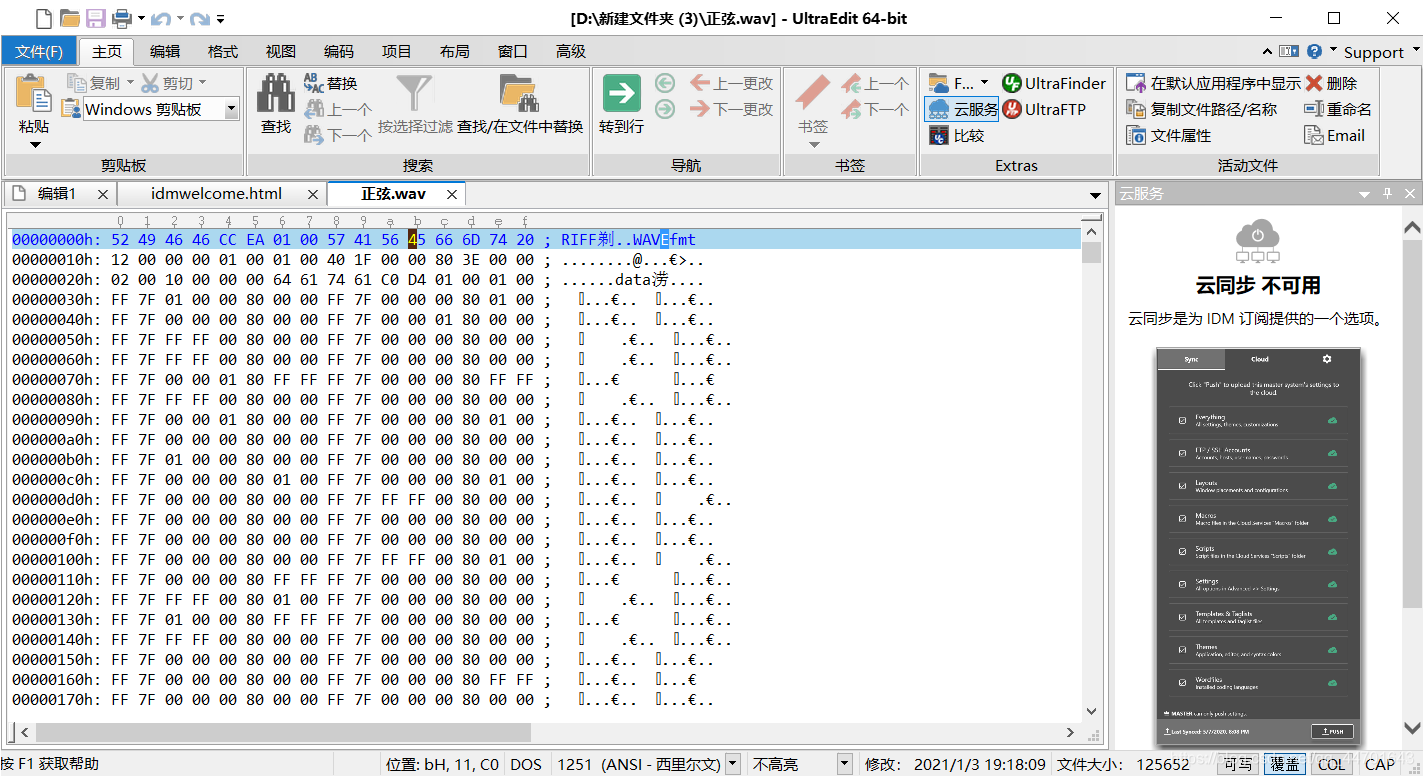Collapse the ribbon with caret arrow
This screenshot has height=777, width=1424.
1268,51
